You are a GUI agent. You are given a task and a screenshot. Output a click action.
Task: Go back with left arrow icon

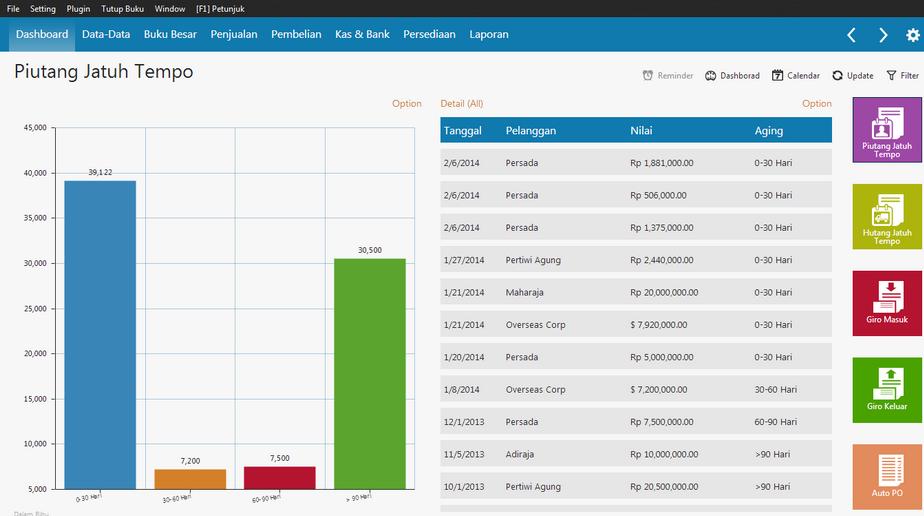pos(851,35)
